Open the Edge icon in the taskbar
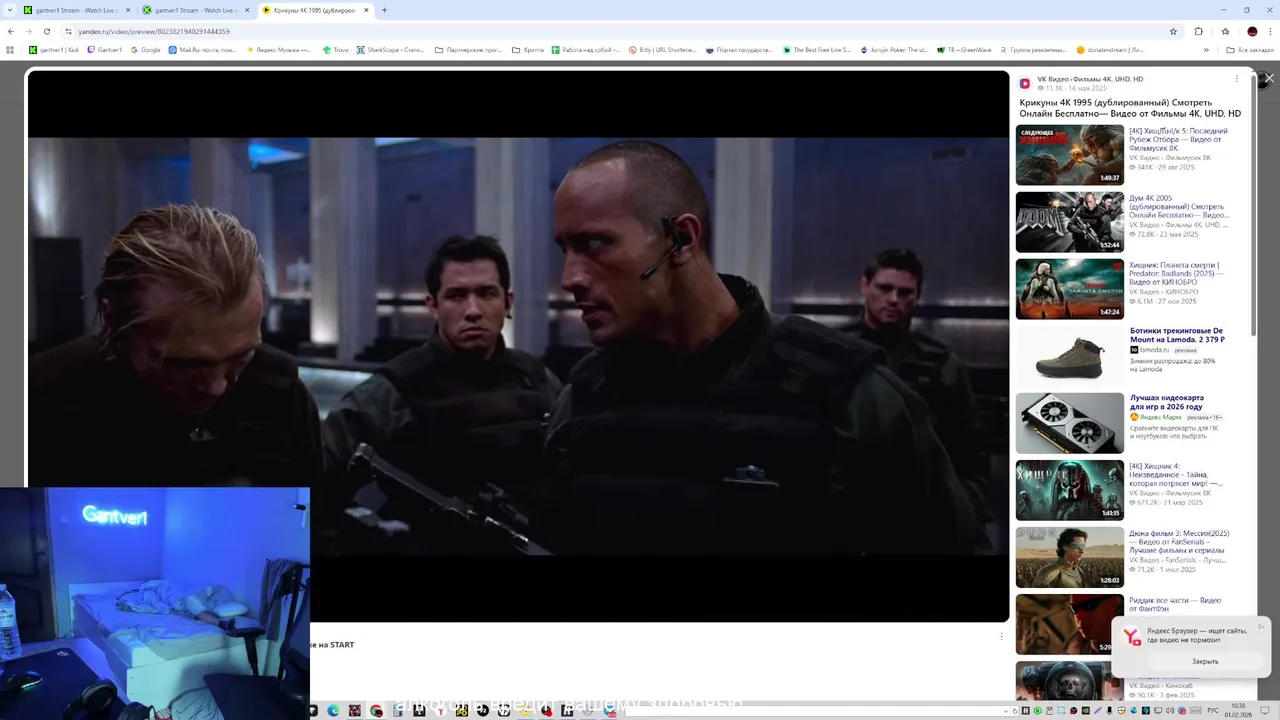The image size is (1280, 720). 333,711
